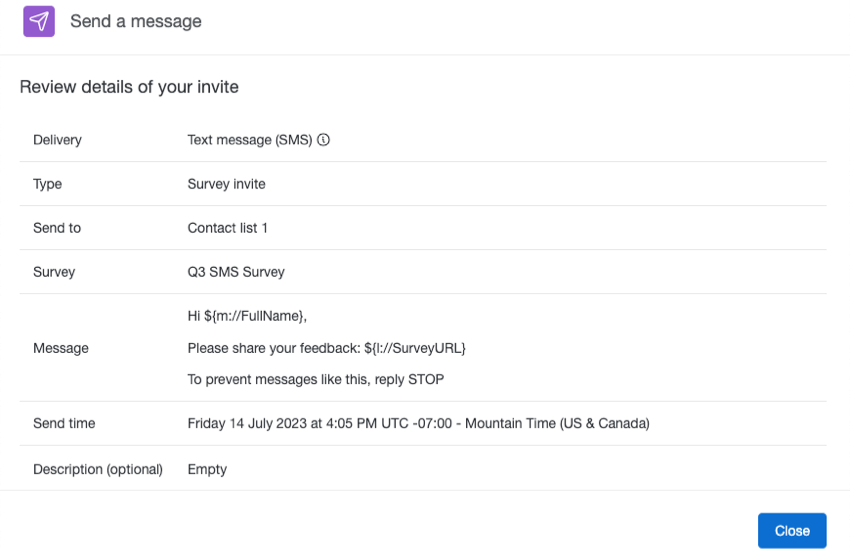Click the purple paper plane send icon
850x555 pixels.
click(x=39, y=21)
